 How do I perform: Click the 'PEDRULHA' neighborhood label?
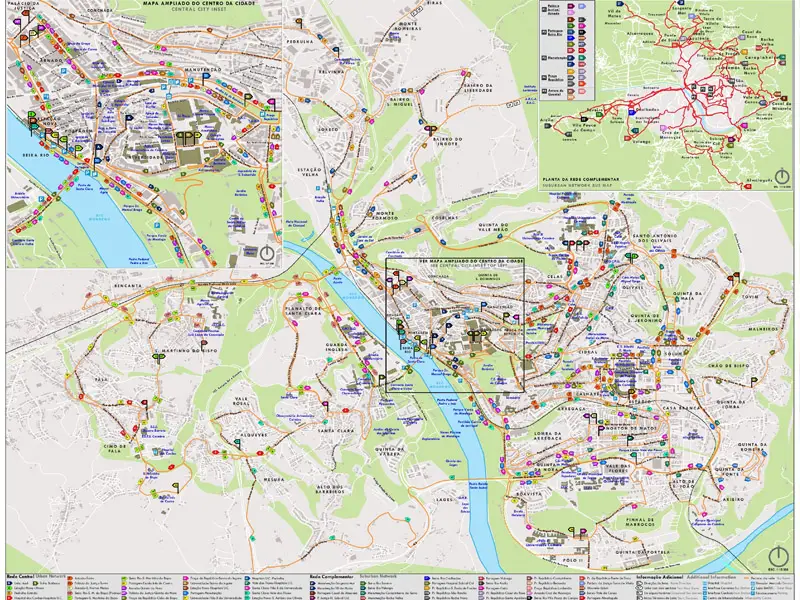(x=300, y=41)
